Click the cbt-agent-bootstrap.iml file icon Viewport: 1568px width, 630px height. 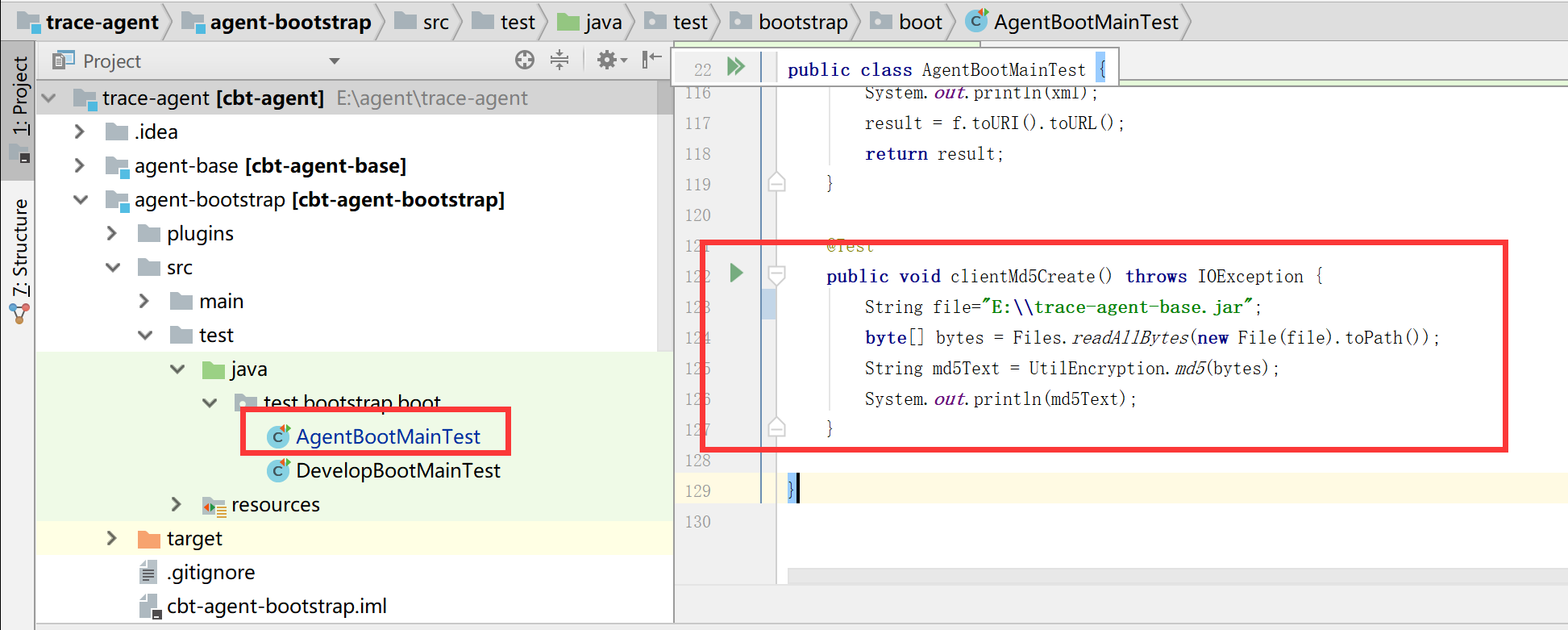[x=150, y=607]
